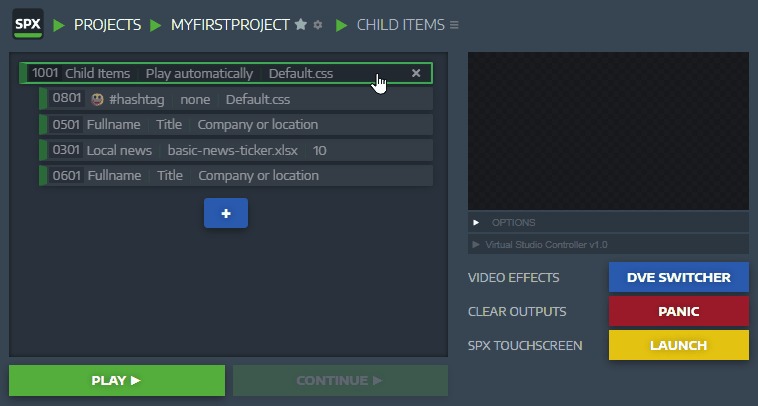Favorite MYFIRSTPROJECT with the star icon
Image resolution: width=758 pixels, height=406 pixels.
pyautogui.click(x=301, y=25)
